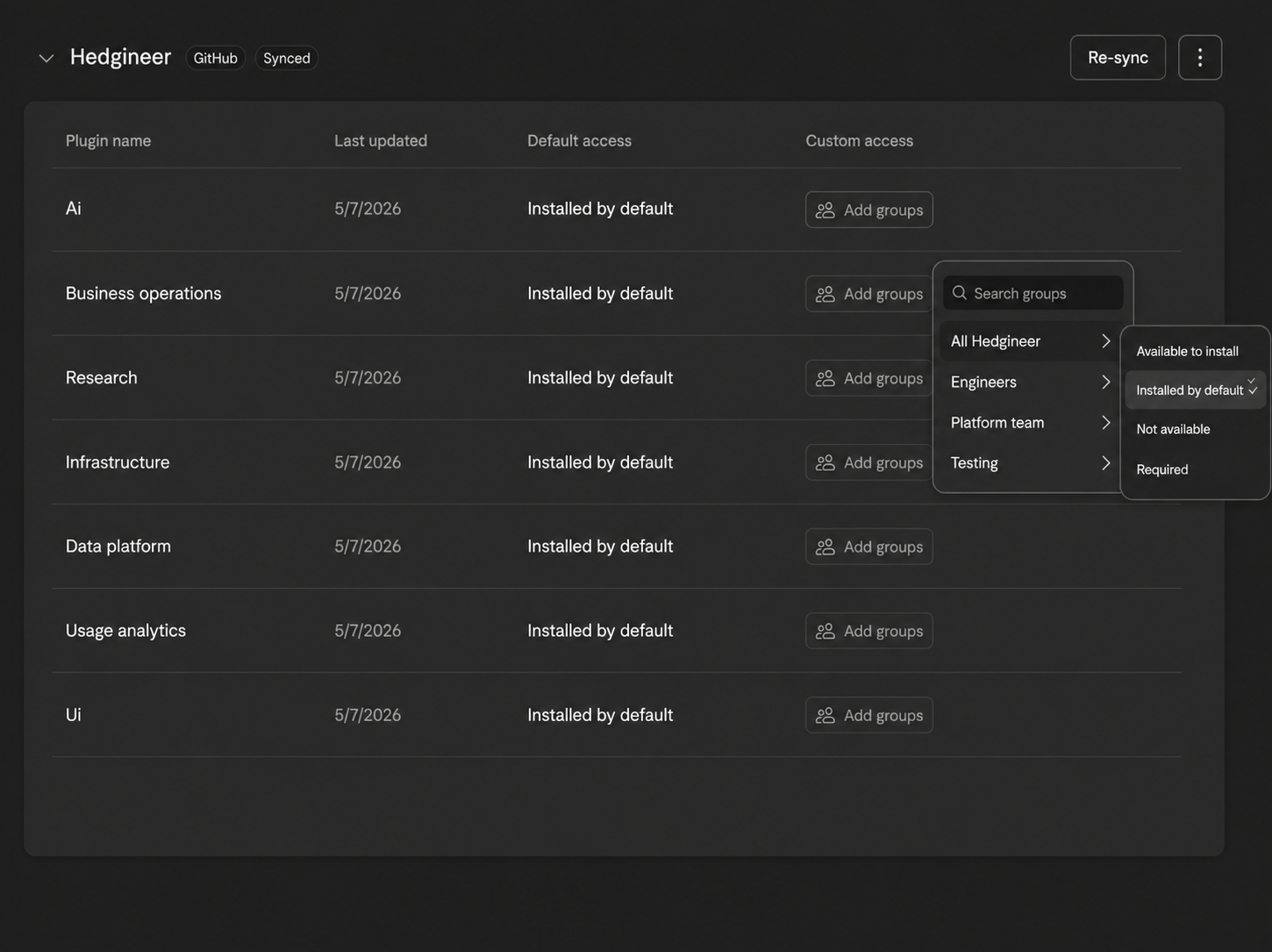Click the 5/7/2026 date in Infrastructure row
The height and width of the screenshot is (952, 1272).
tap(368, 462)
